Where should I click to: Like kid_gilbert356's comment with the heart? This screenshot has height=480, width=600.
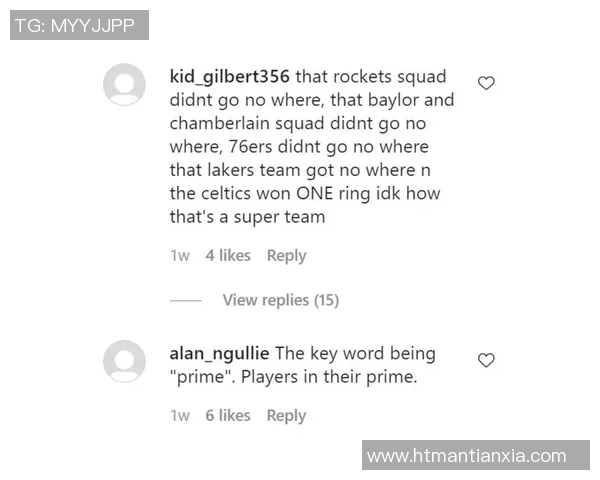tap(486, 83)
